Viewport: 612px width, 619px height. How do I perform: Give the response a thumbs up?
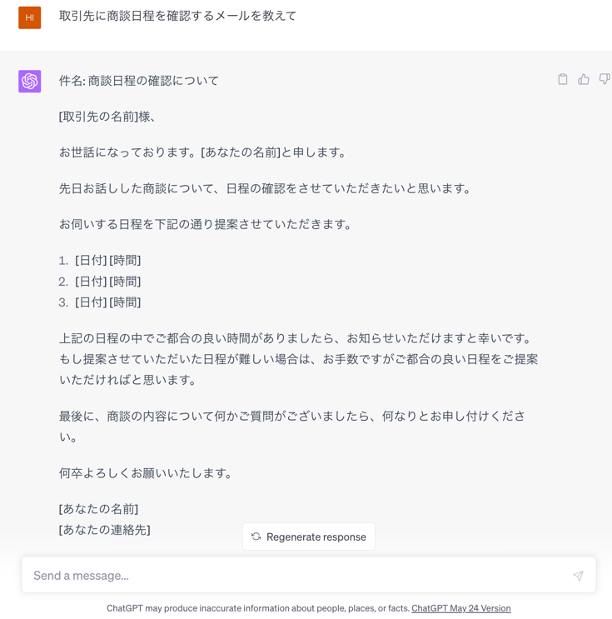pyautogui.click(x=584, y=79)
